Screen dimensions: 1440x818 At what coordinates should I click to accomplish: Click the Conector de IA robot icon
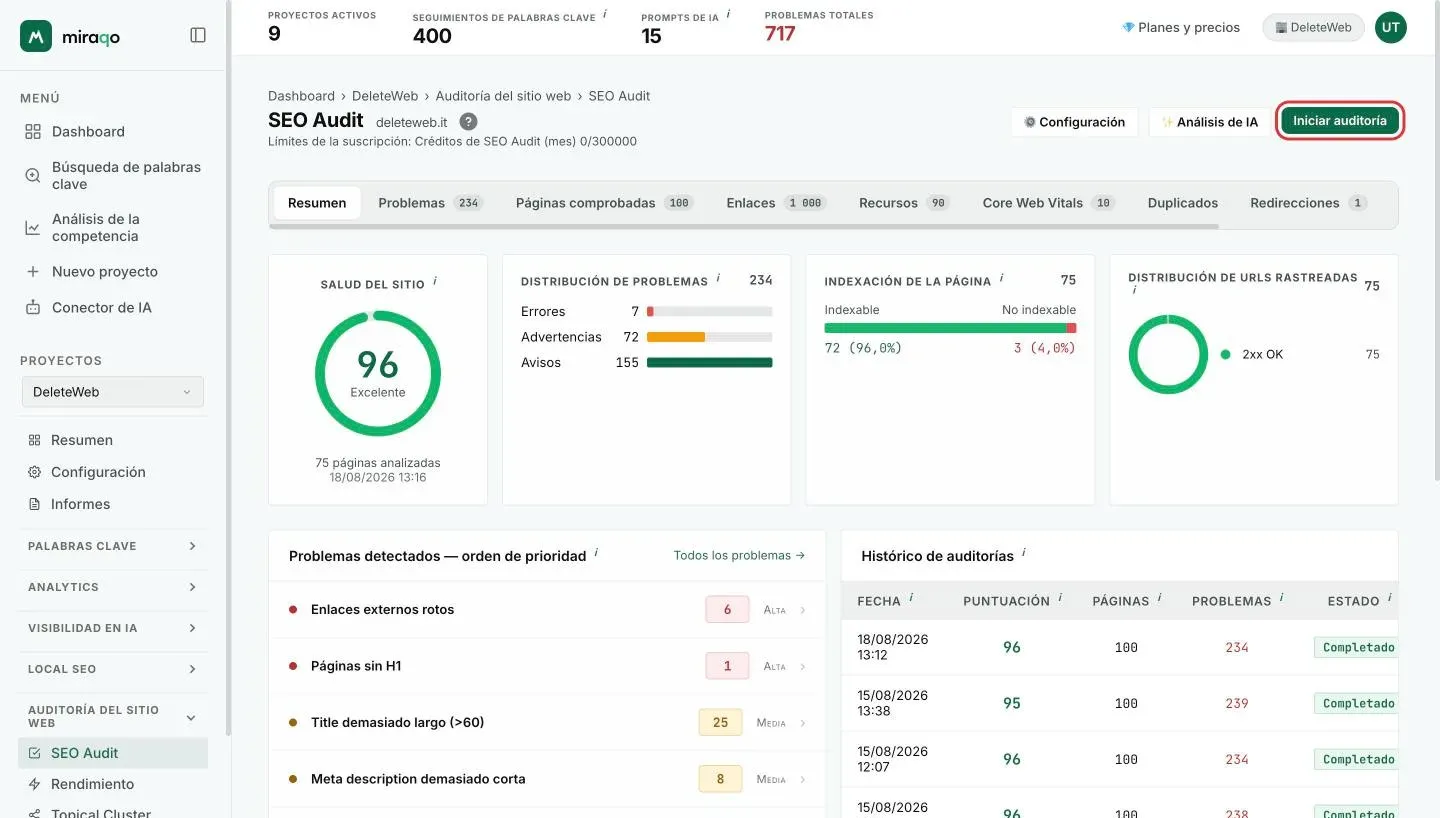coord(33,308)
